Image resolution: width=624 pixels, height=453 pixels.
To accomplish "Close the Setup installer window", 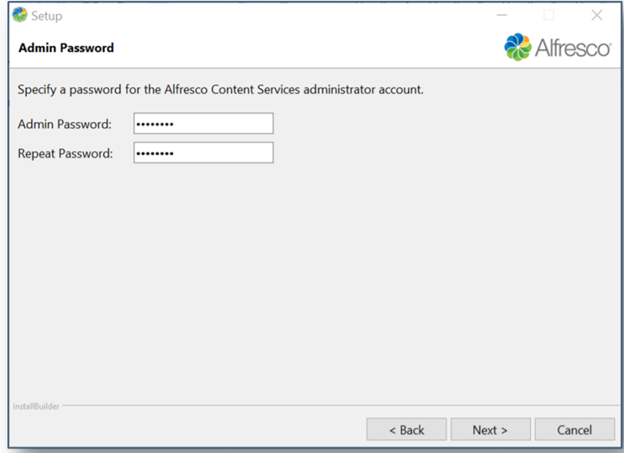I will point(597,16).
